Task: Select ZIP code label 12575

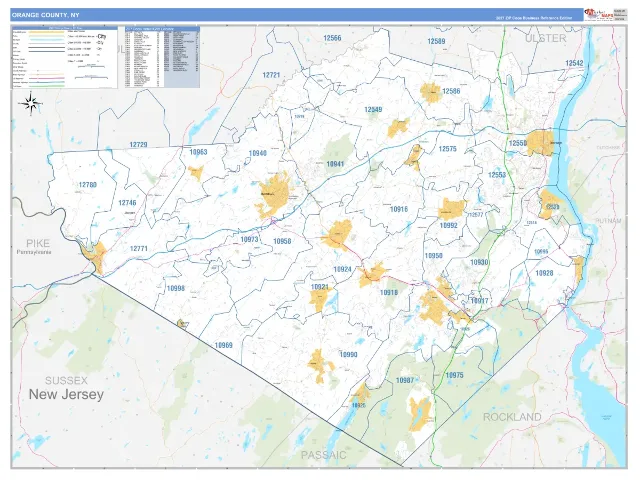Action: (x=447, y=149)
